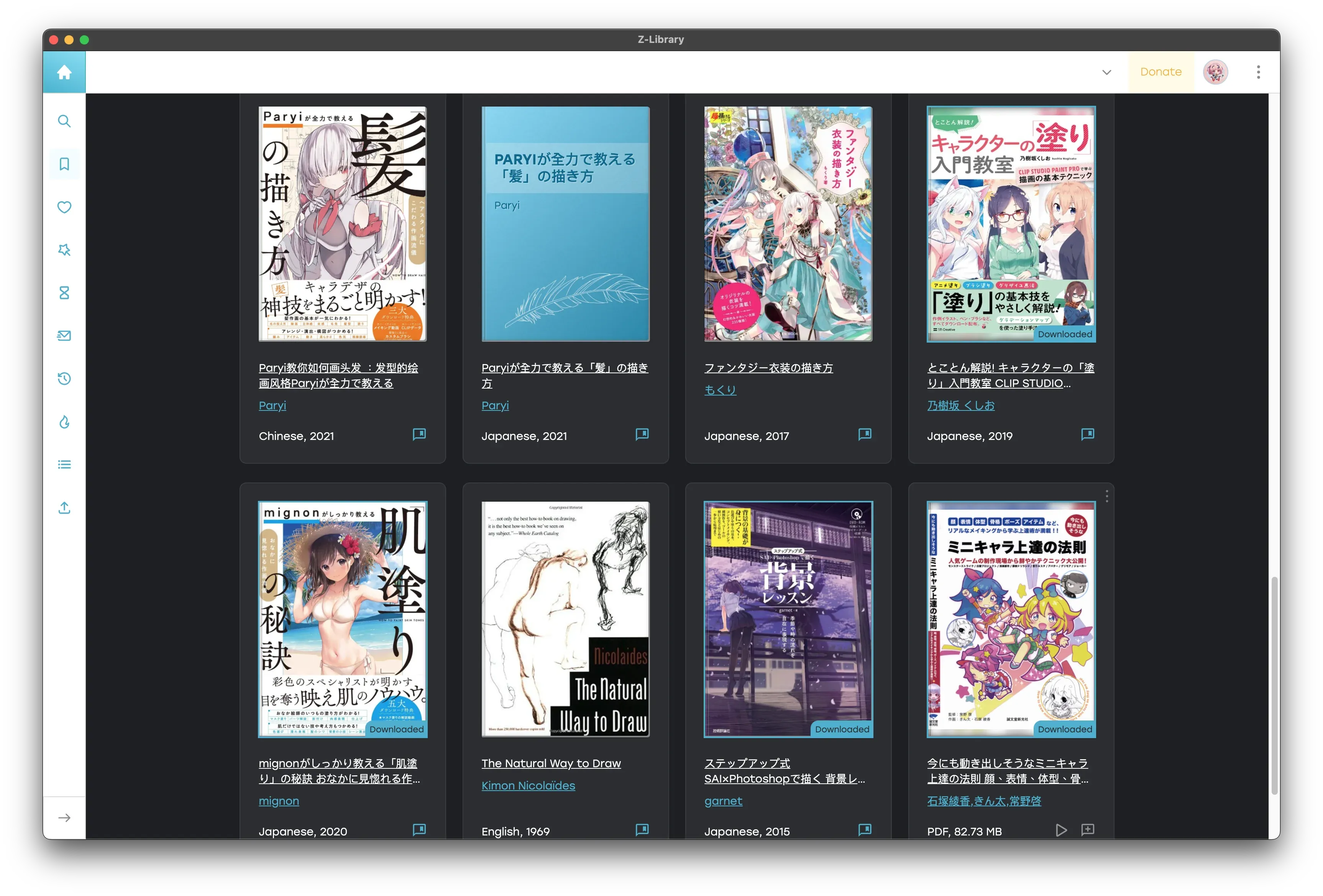The image size is (1323, 896).
Task: Click the upload icon in sidebar
Action: tap(64, 508)
